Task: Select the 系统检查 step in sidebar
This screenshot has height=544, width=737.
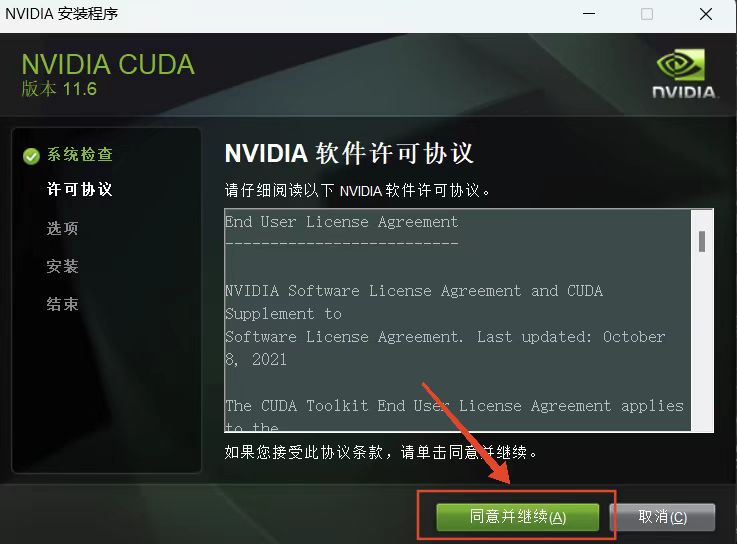Action: coord(79,155)
